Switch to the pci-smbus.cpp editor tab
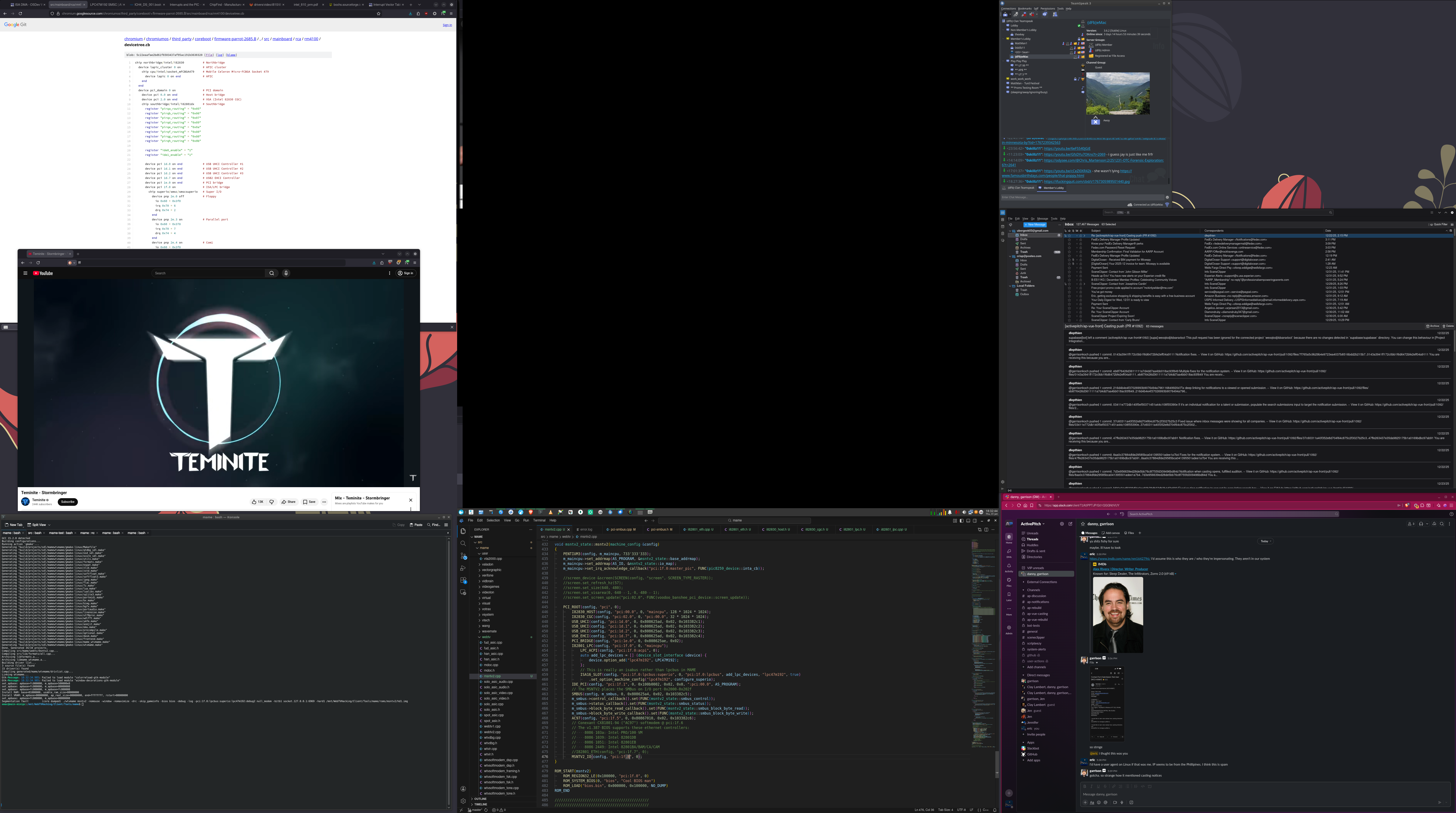 click(621, 530)
